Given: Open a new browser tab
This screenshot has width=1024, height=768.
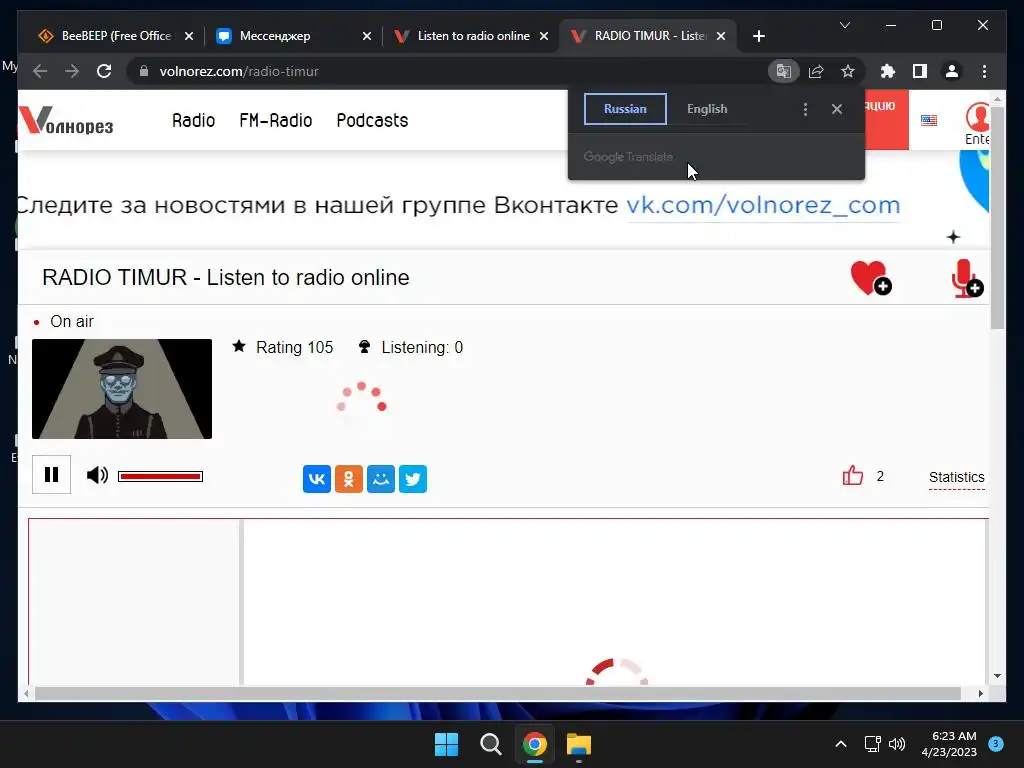Looking at the screenshot, I should [x=758, y=36].
